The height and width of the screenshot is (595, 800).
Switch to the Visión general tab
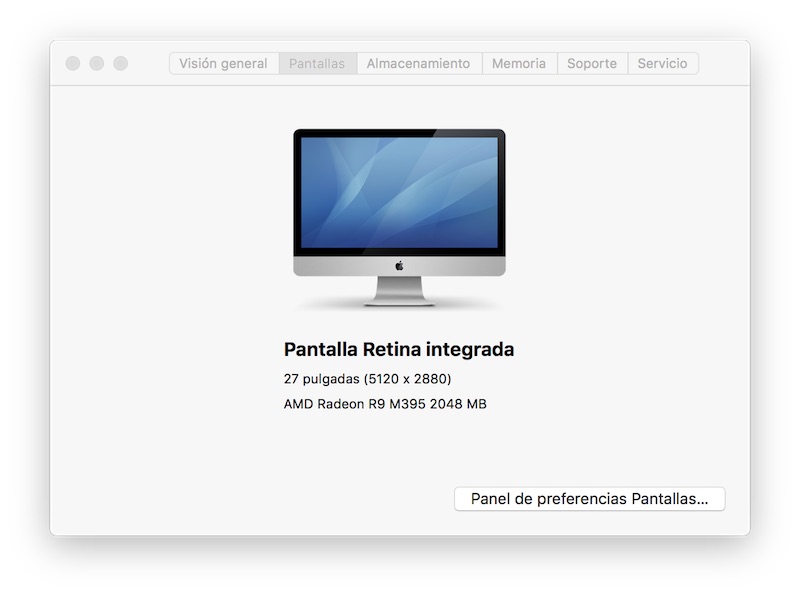point(224,64)
